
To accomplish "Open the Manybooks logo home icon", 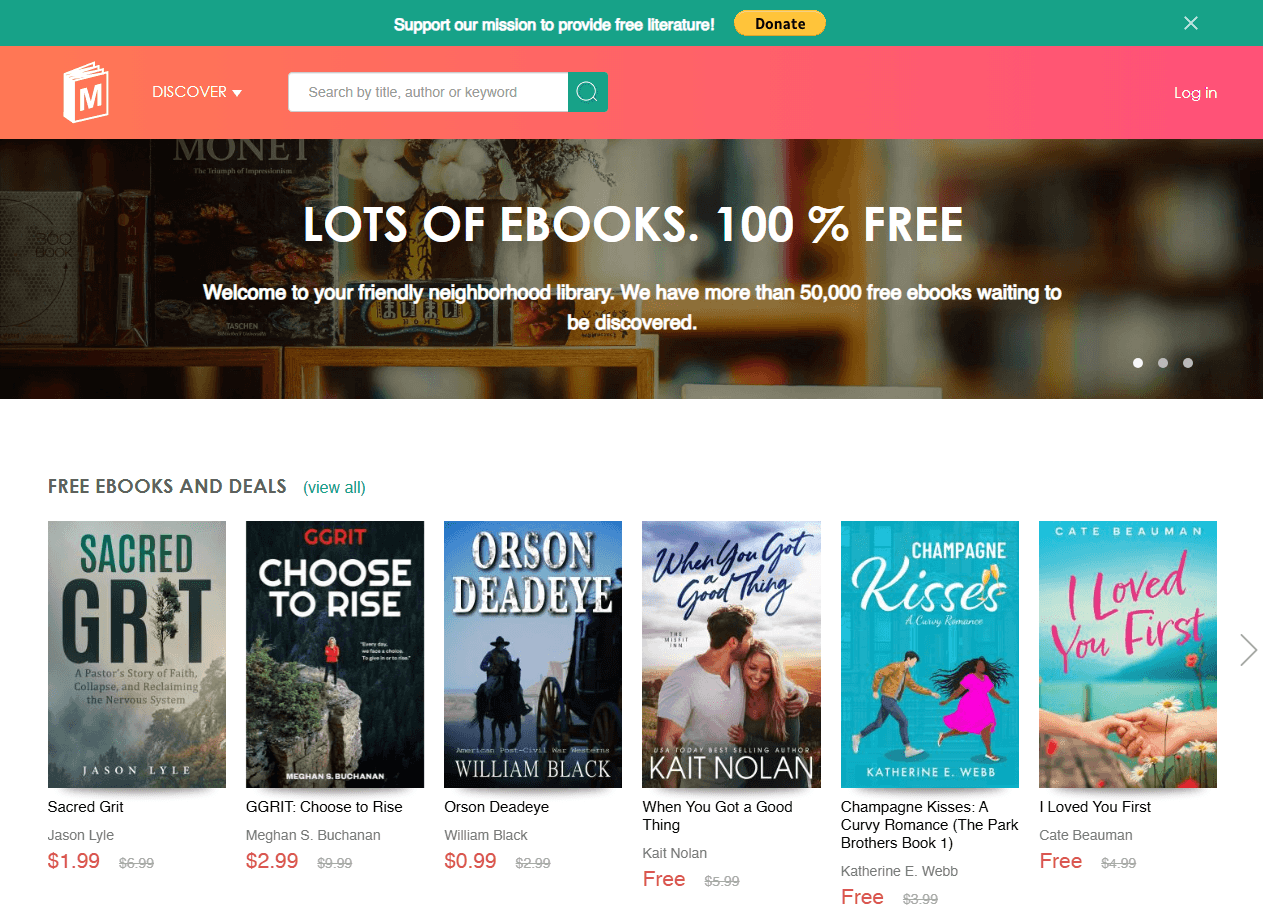I will tap(86, 92).
